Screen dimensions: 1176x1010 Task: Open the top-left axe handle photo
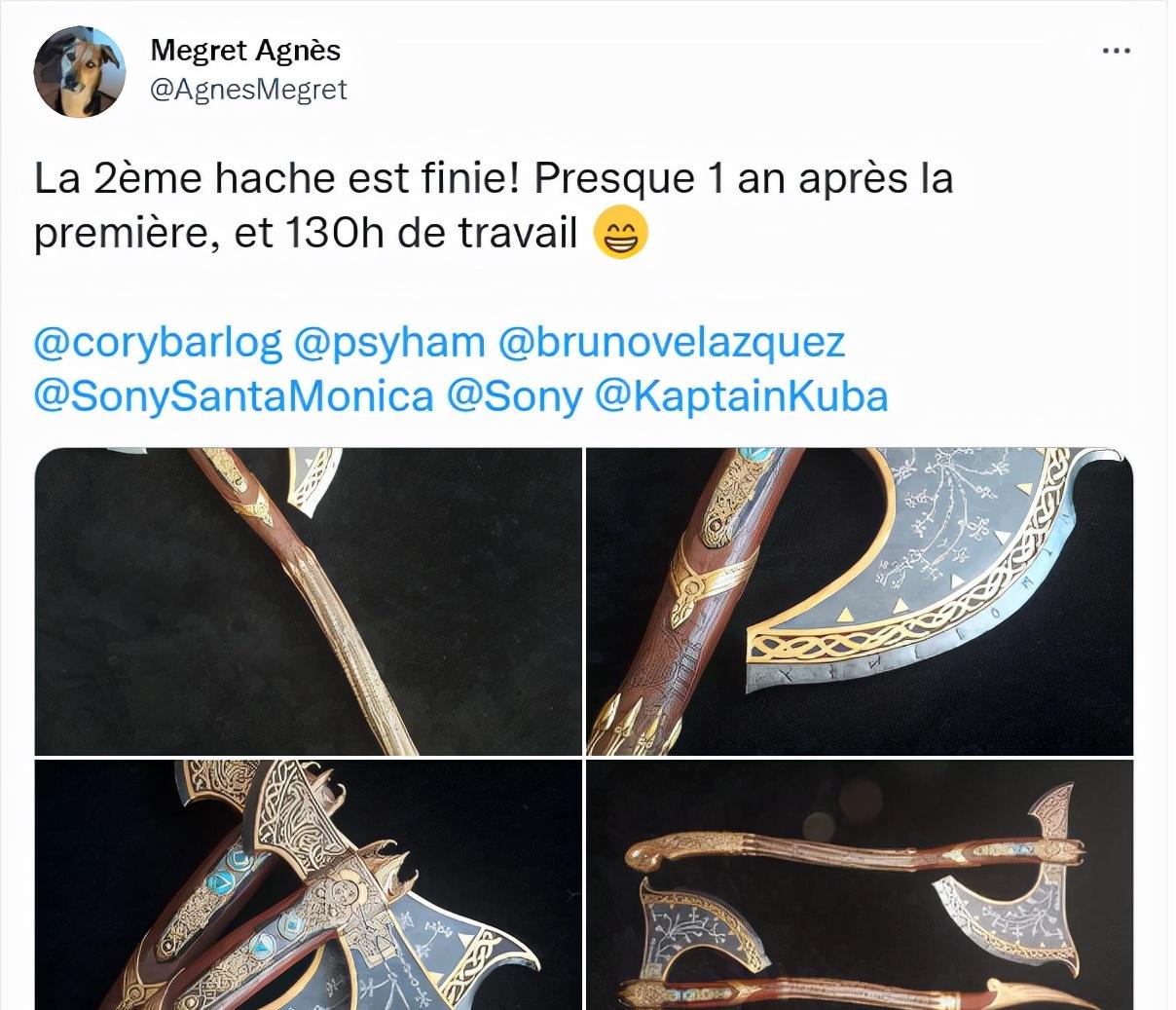(308, 601)
